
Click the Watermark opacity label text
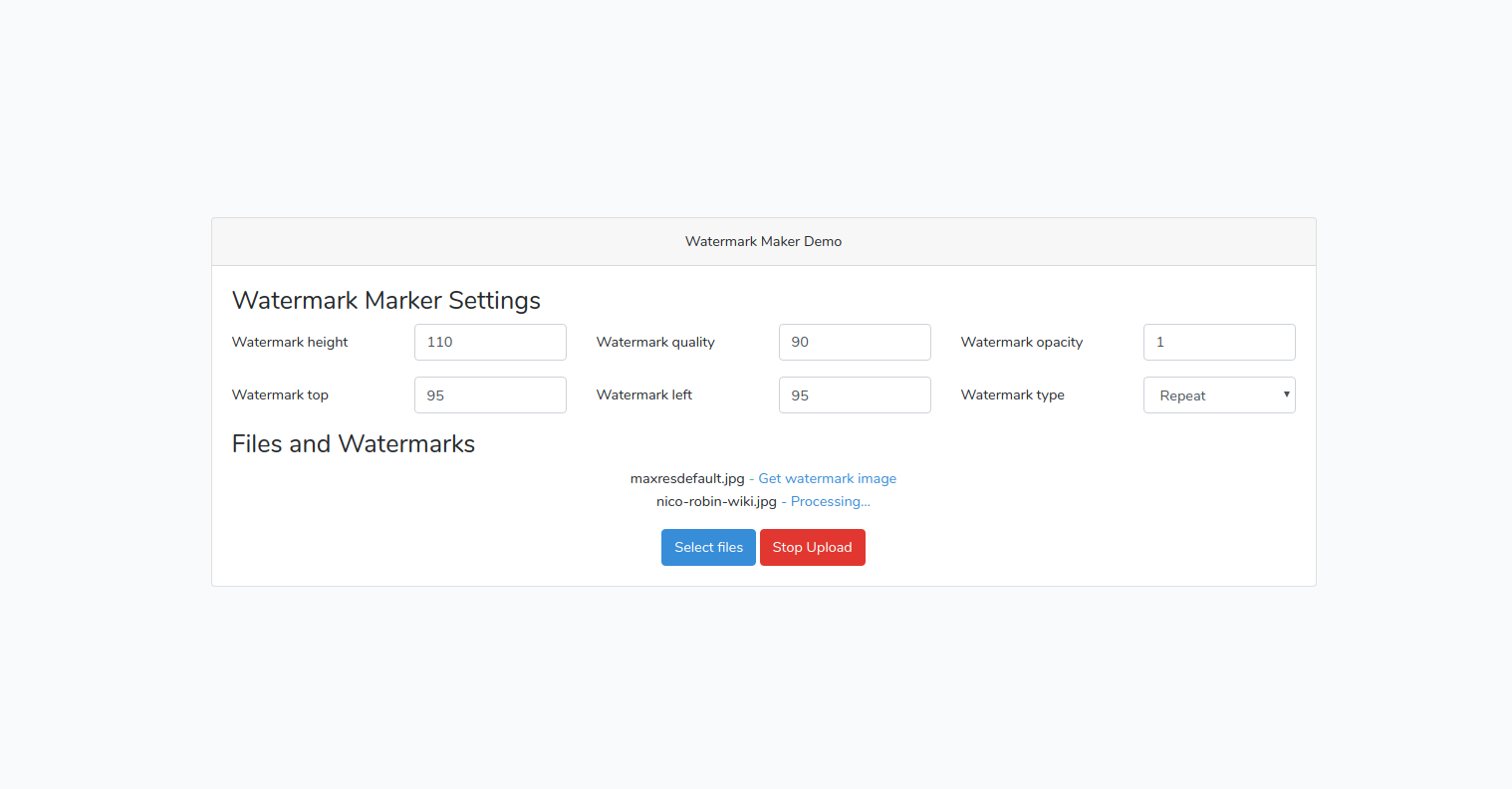click(1021, 342)
